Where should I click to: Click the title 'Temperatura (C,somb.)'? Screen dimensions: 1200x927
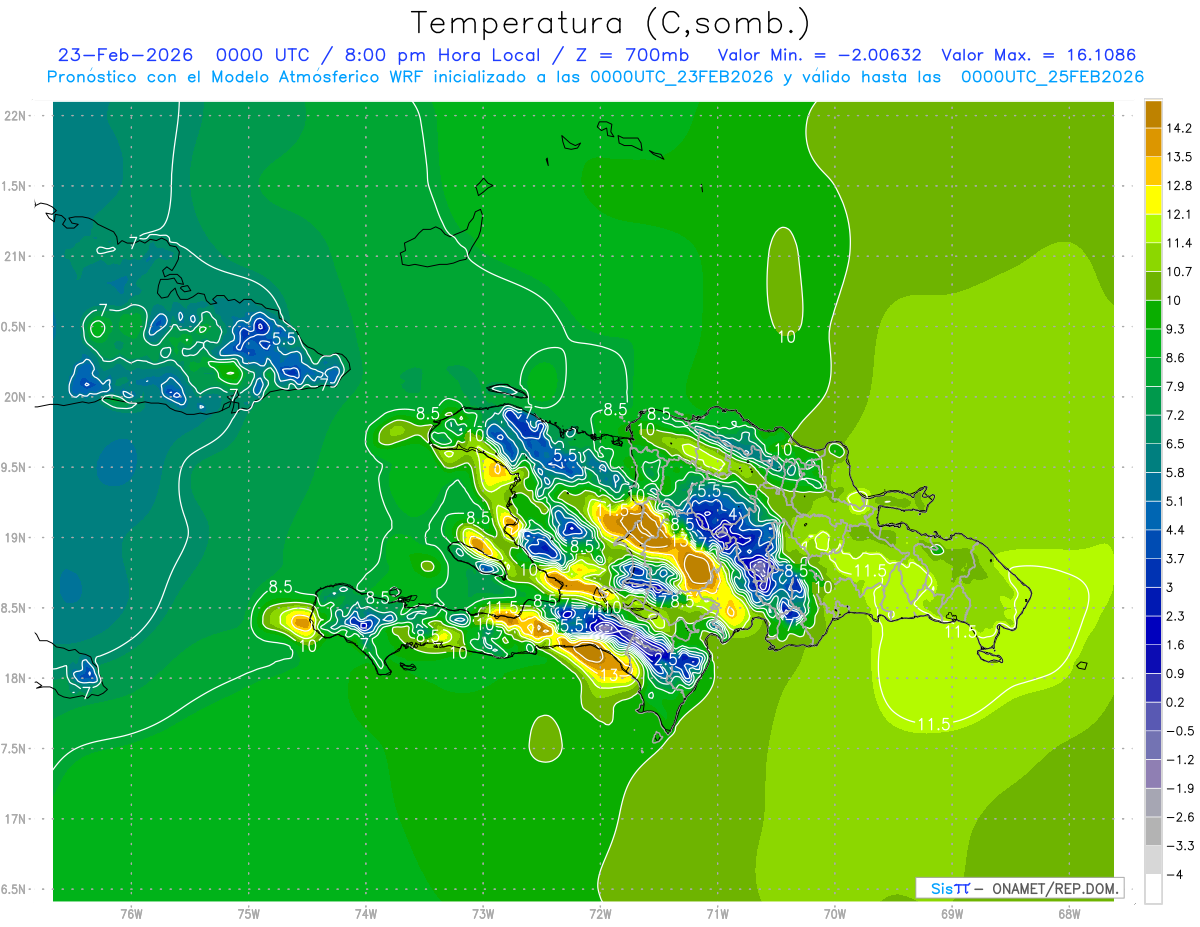pyautogui.click(x=611, y=23)
